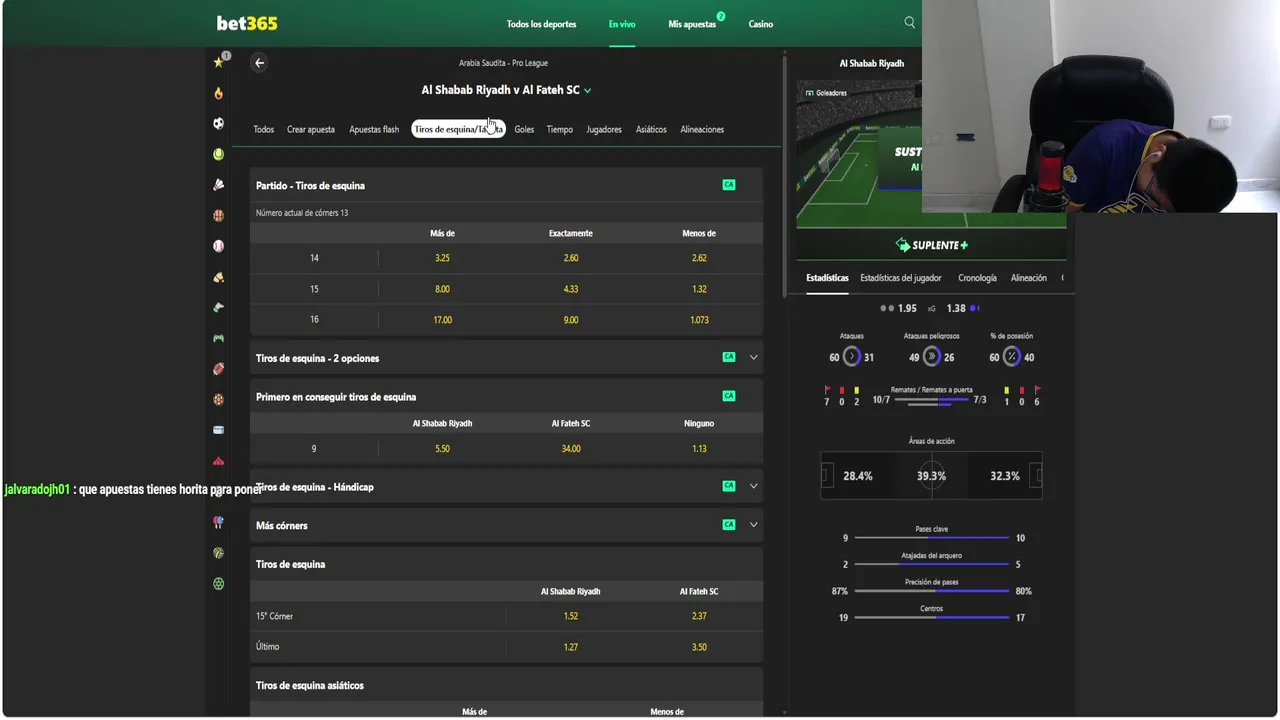Collapse the Partido - Tiros de esquina header
The image size is (1280, 720).
tap(506, 185)
